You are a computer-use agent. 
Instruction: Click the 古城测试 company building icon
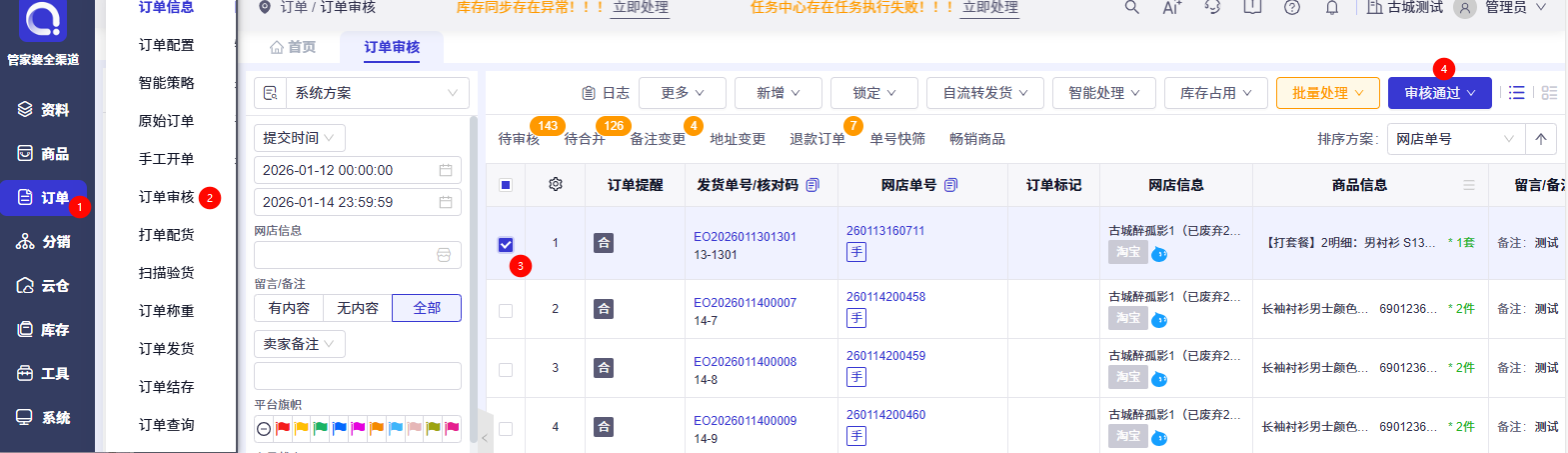(x=1375, y=7)
